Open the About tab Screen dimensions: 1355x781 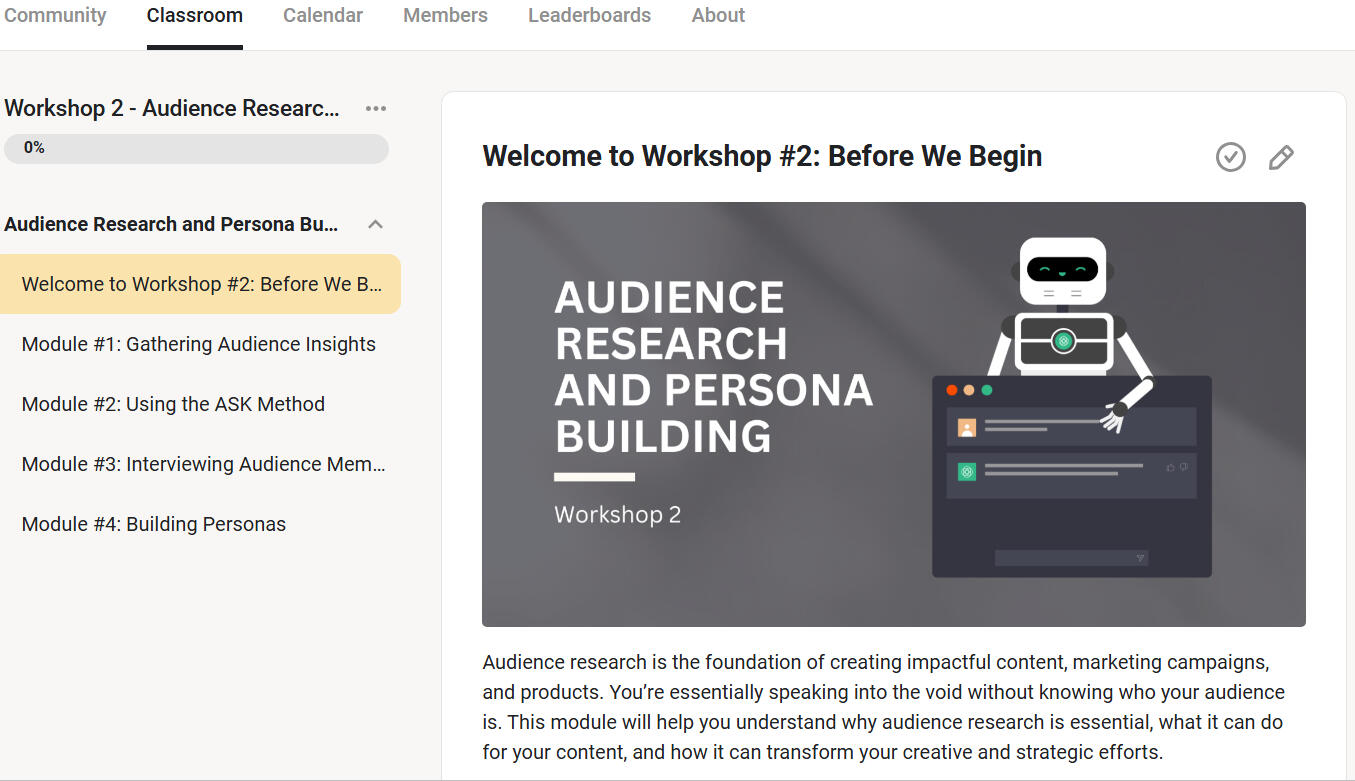tap(718, 16)
